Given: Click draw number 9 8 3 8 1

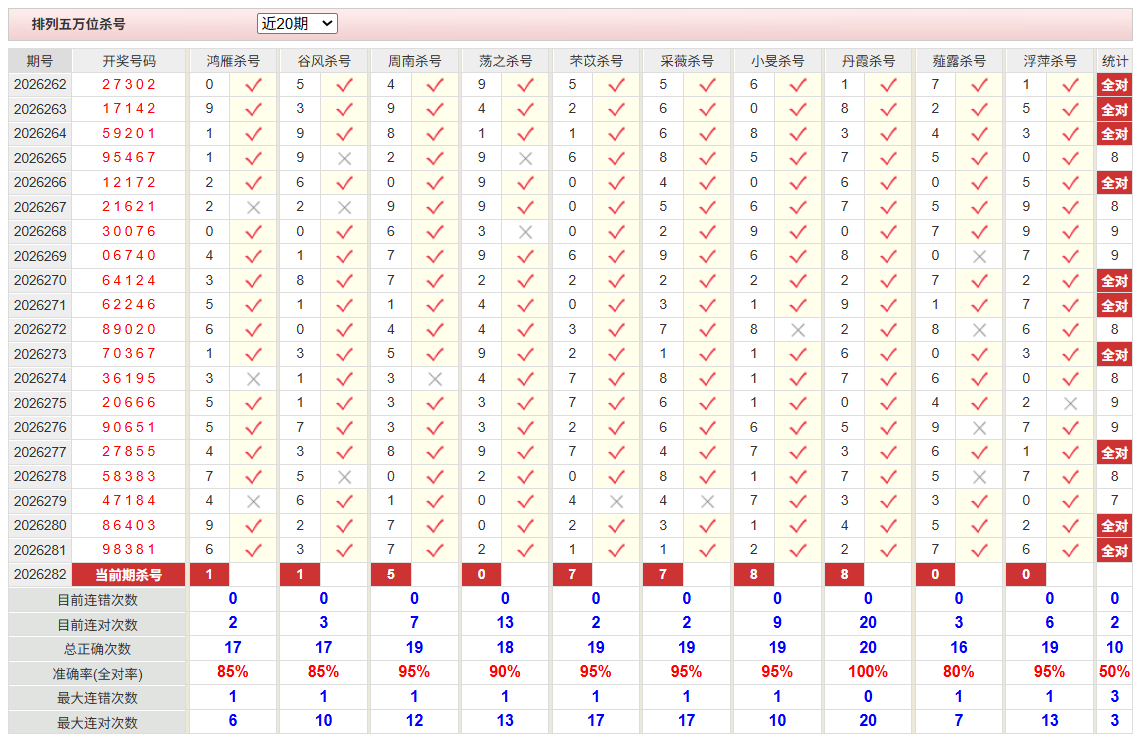Looking at the screenshot, I should coord(129,550).
